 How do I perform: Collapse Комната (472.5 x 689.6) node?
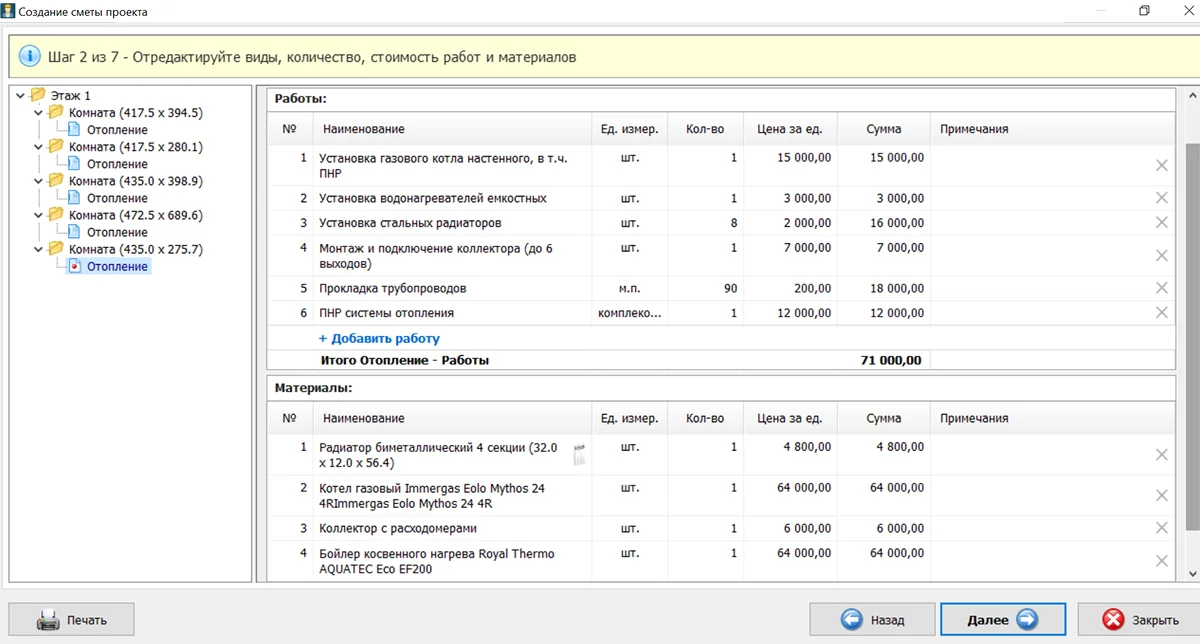point(39,215)
